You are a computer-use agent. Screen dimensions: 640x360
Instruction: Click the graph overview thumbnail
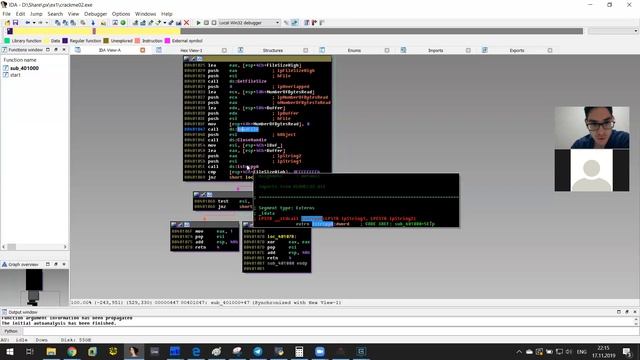(x=34, y=287)
